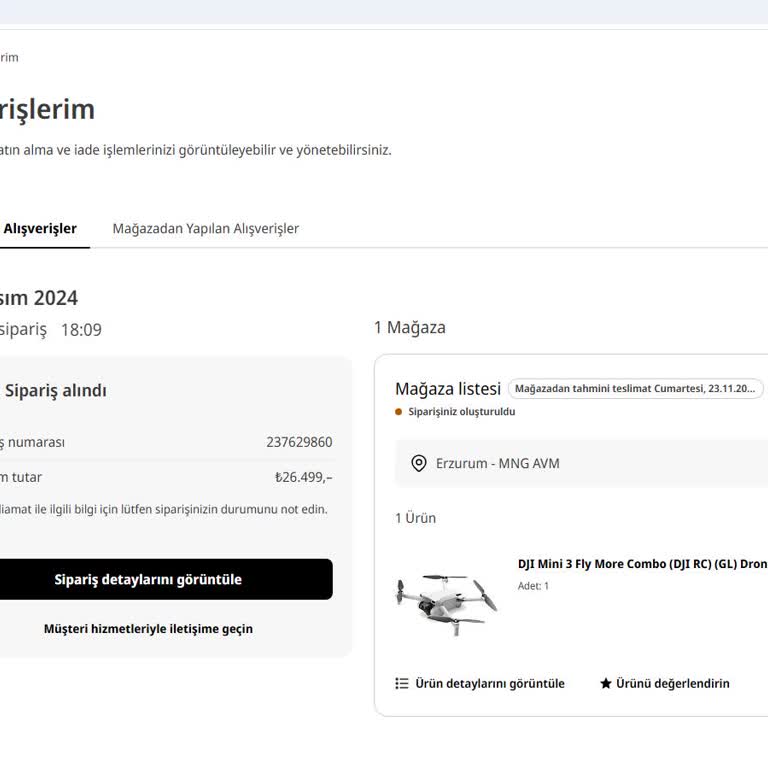Click order number 237629860
Image resolution: width=768 pixels, height=768 pixels.
[x=299, y=442]
